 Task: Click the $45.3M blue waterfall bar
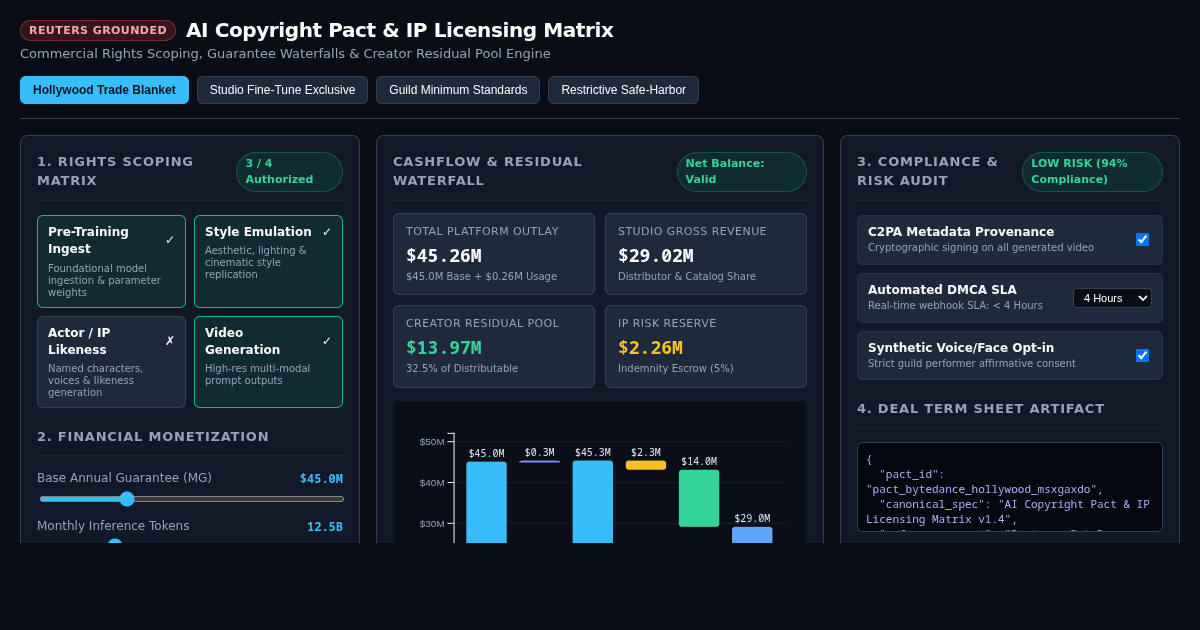tap(593, 502)
